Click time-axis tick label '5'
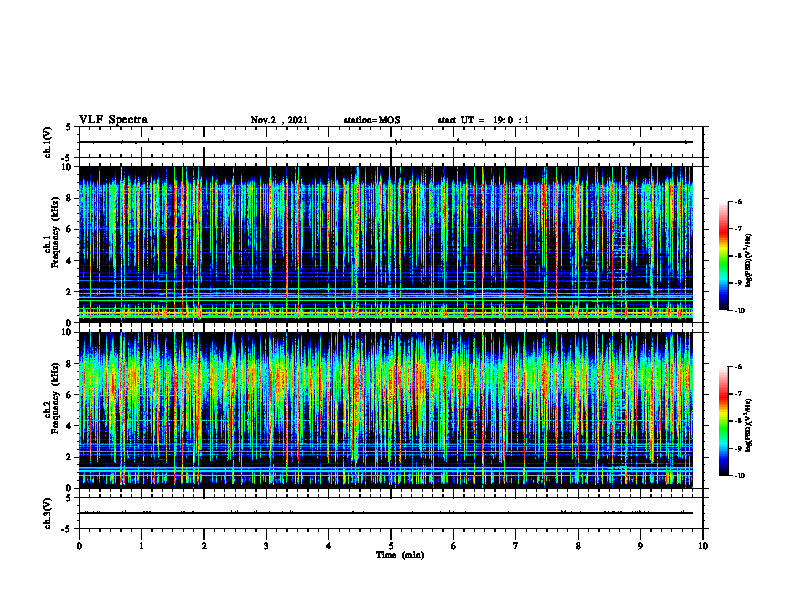This screenshot has width=792, height=612. (x=391, y=546)
